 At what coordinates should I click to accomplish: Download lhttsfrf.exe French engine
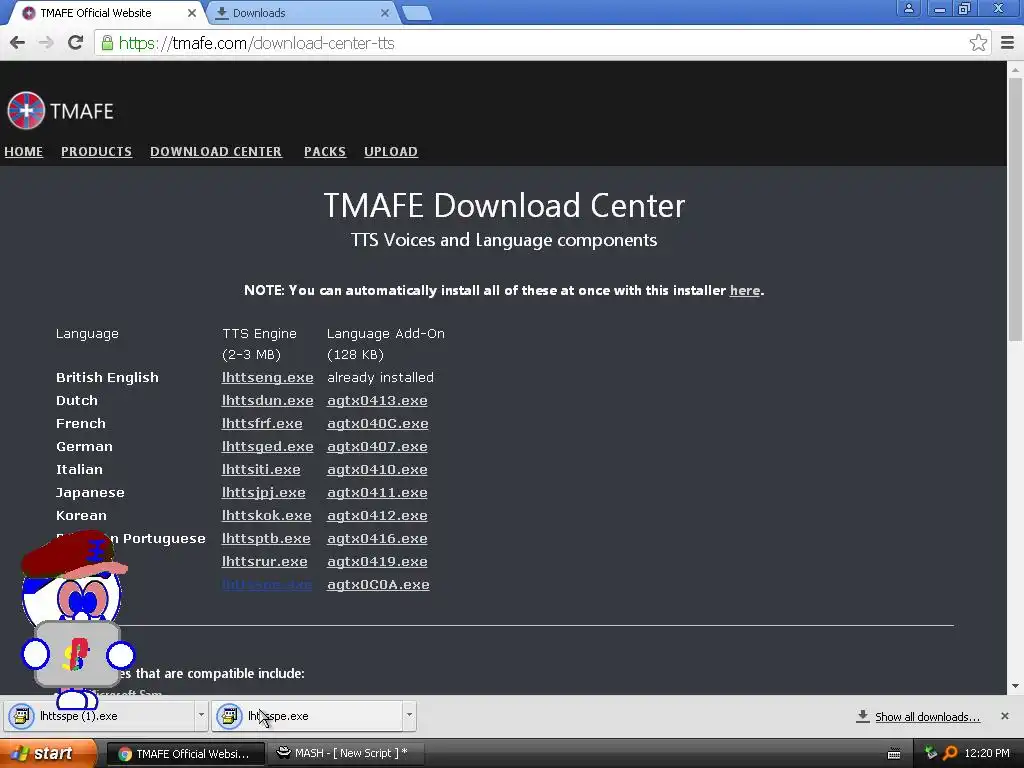pyautogui.click(x=262, y=423)
